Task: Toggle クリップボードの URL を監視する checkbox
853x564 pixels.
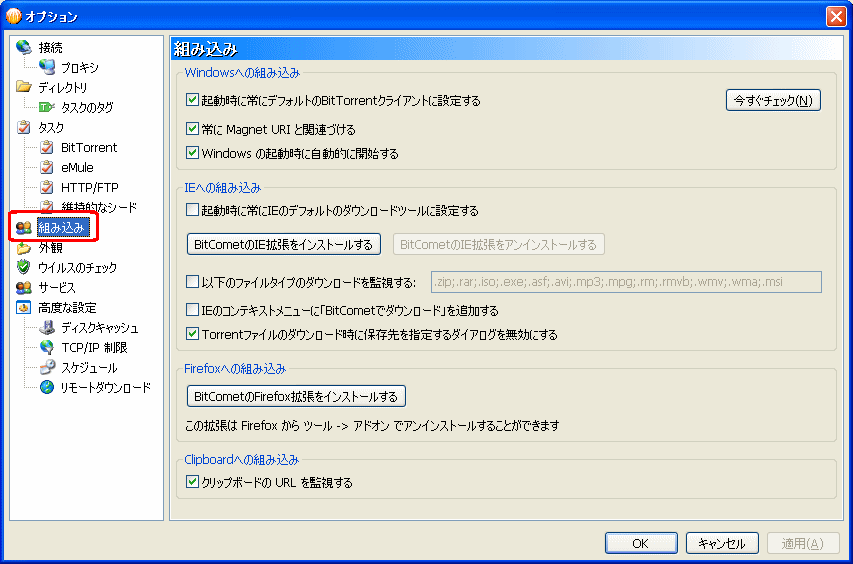Action: coord(192,481)
